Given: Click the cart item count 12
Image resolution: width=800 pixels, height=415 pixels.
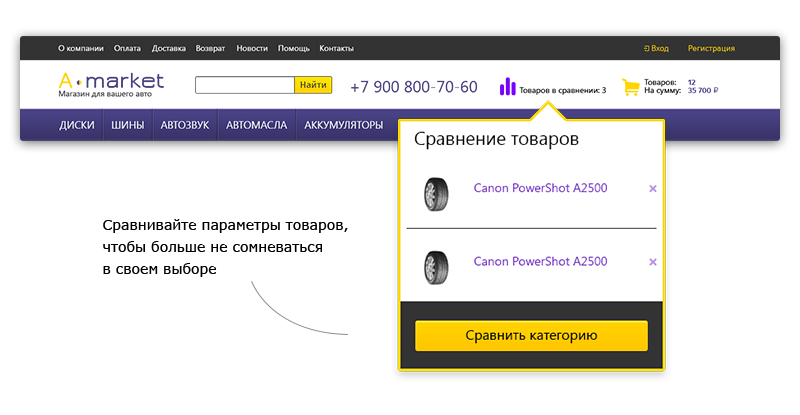Looking at the screenshot, I should click(x=691, y=82).
